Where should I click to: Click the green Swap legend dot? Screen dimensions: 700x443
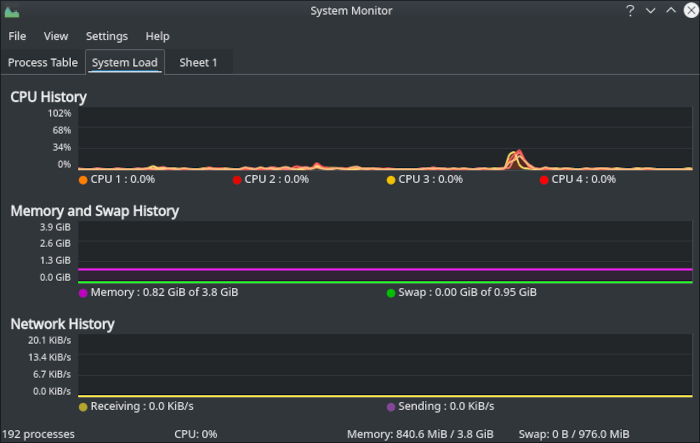click(x=391, y=293)
